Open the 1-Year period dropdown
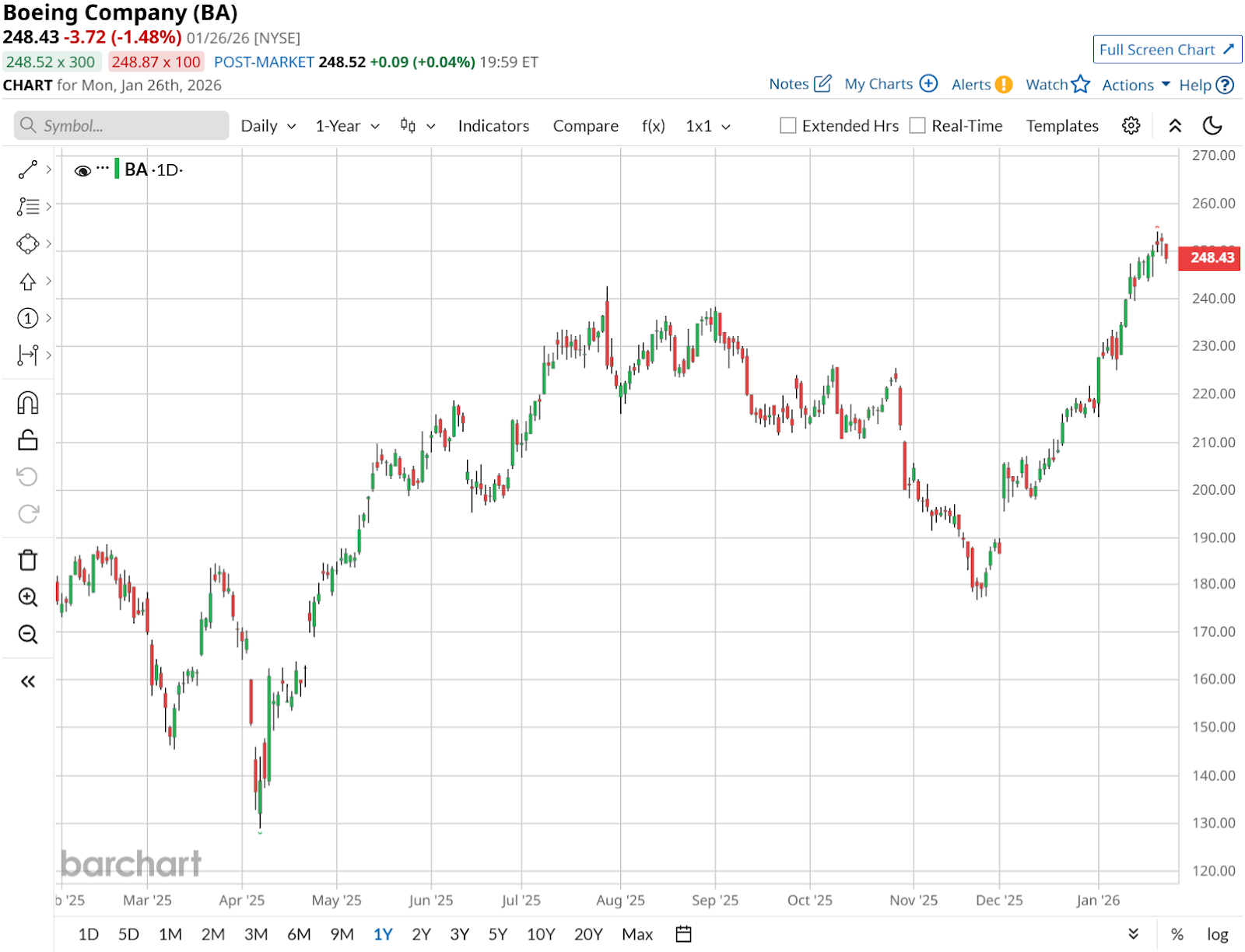 point(347,126)
